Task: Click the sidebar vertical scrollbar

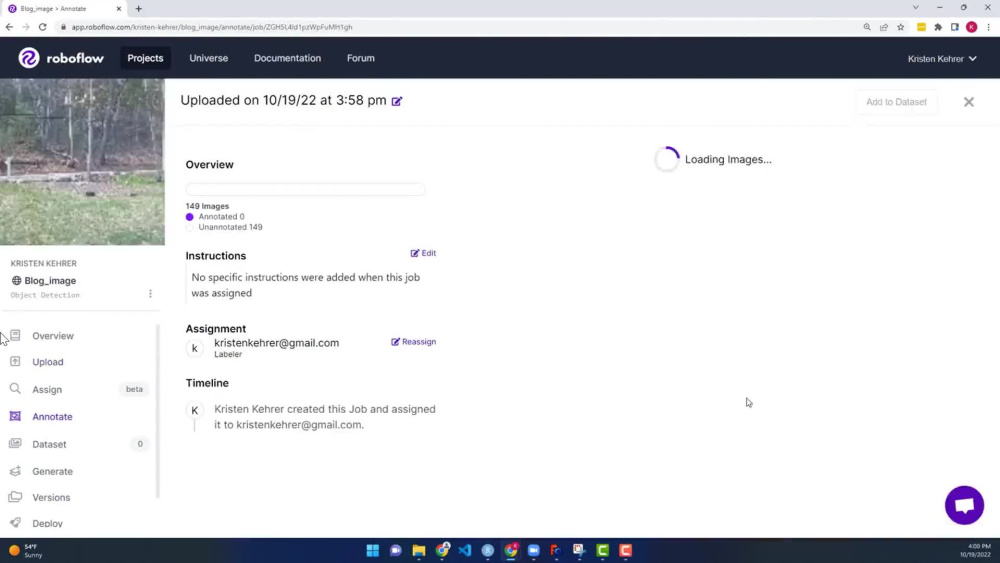Action: tap(158, 411)
